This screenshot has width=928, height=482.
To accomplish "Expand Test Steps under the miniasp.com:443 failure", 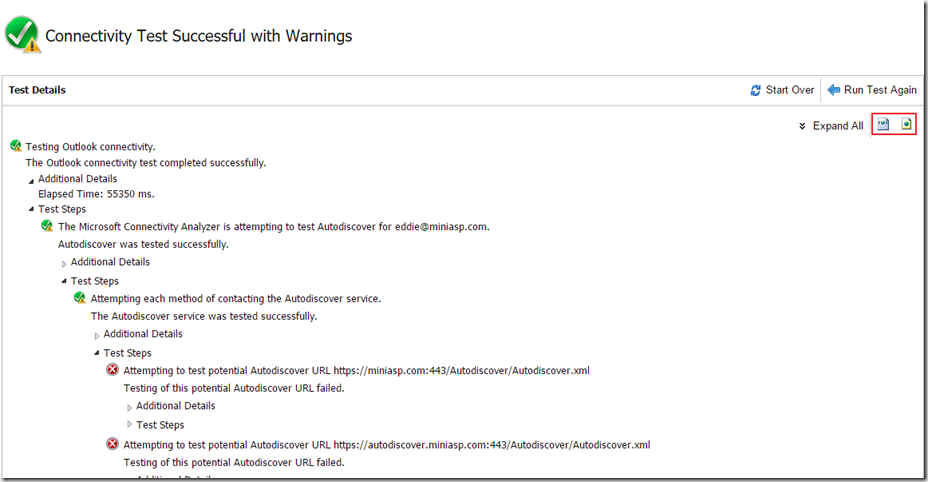I will (129, 425).
